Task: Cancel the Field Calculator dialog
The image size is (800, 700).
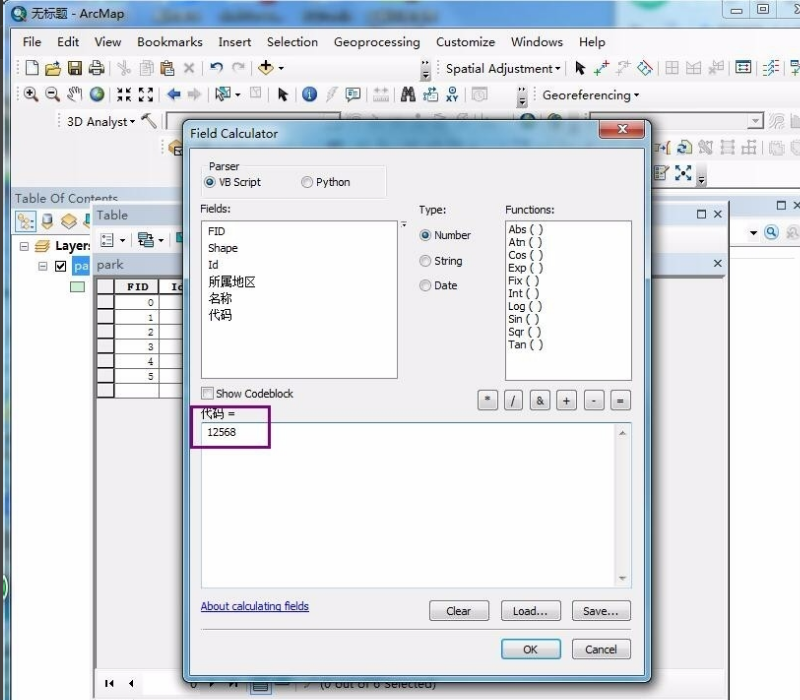Action: (x=601, y=649)
